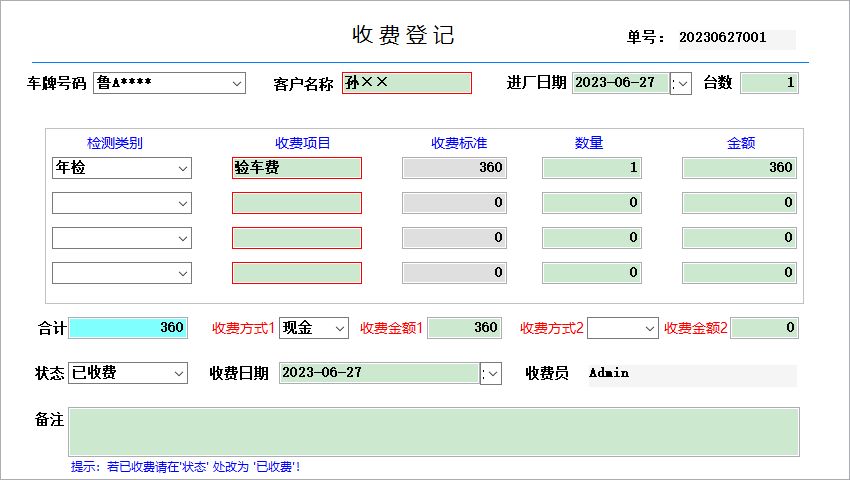
Task: Click the 收费项目 column header
Action: pos(302,143)
